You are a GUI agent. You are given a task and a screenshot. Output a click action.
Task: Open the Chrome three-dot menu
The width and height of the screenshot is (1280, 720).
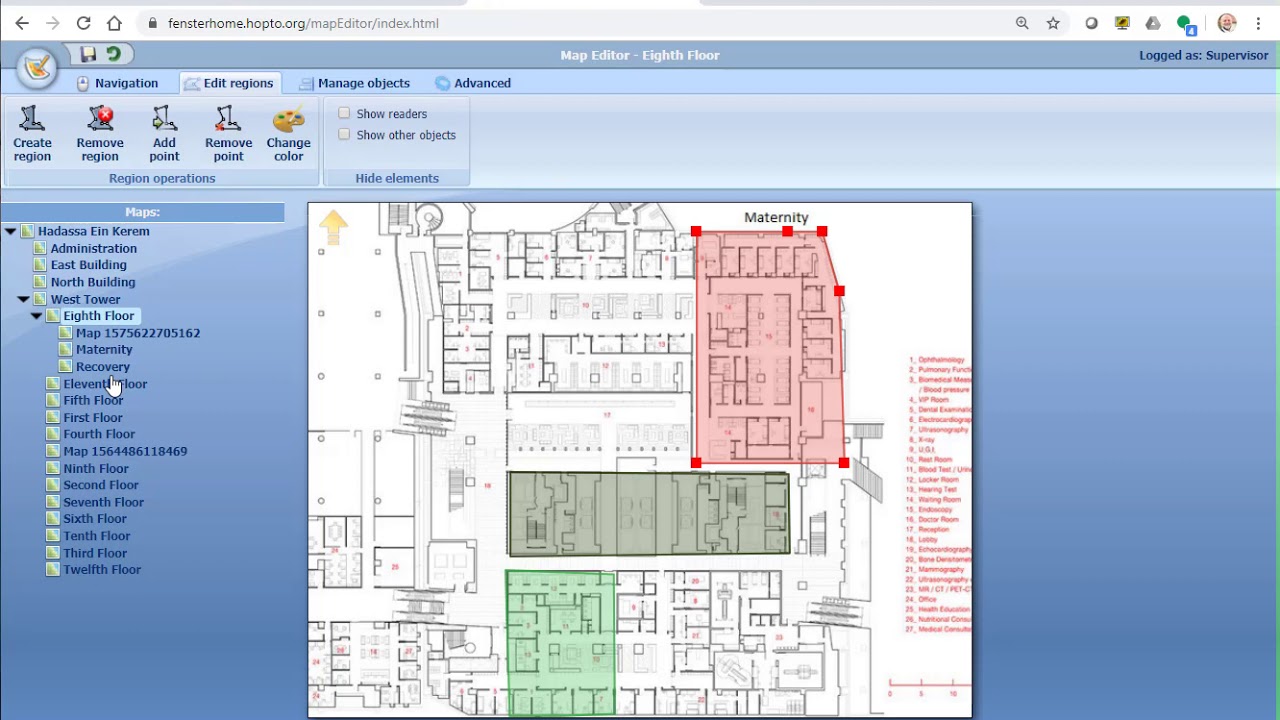tap(1258, 23)
